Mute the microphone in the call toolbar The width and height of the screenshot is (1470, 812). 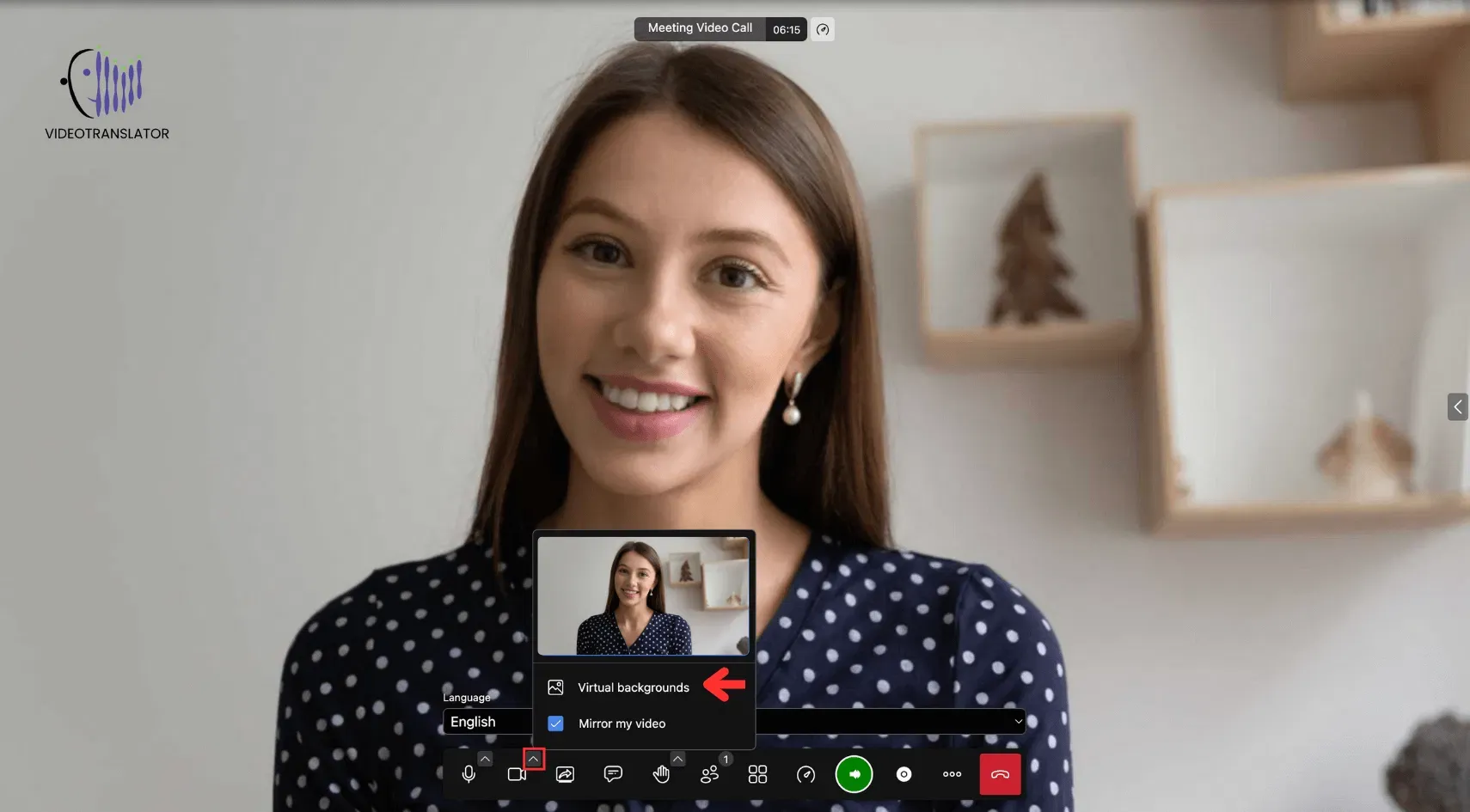469,774
